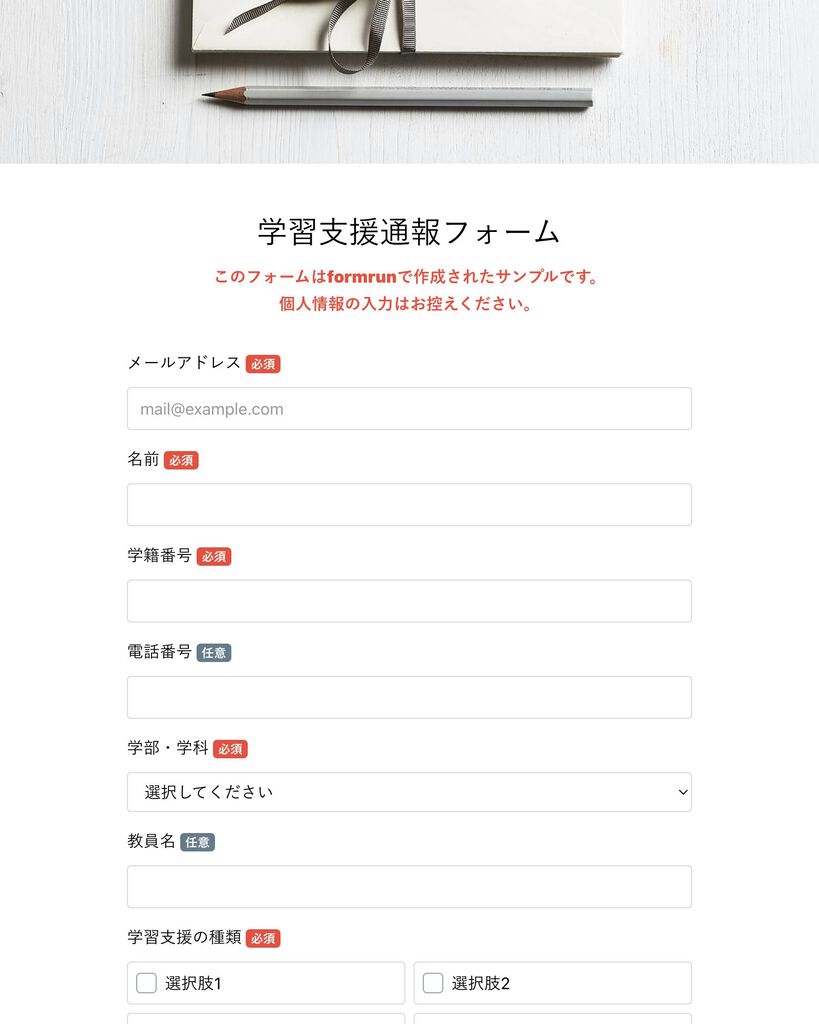Click the pencil header image
Image resolution: width=819 pixels, height=1024 pixels.
point(410,82)
